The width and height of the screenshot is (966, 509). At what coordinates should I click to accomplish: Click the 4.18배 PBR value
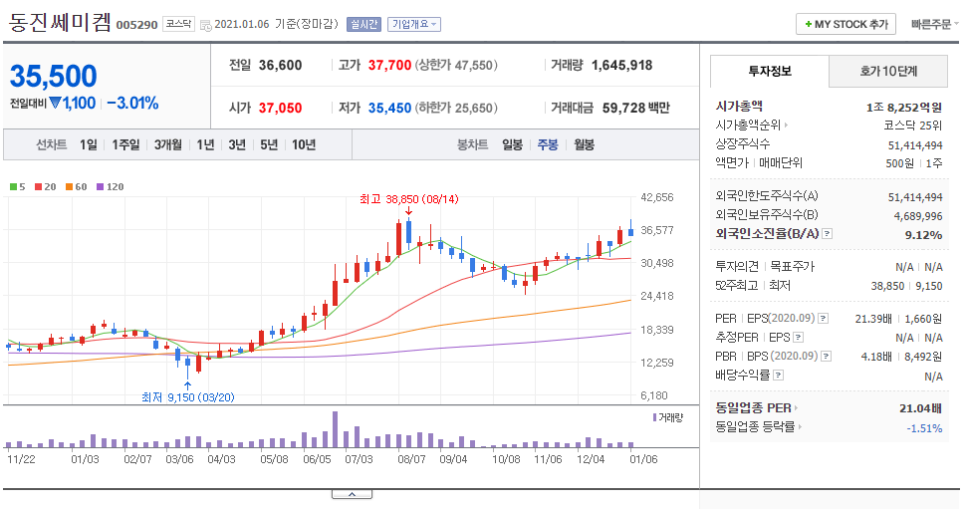point(876,357)
